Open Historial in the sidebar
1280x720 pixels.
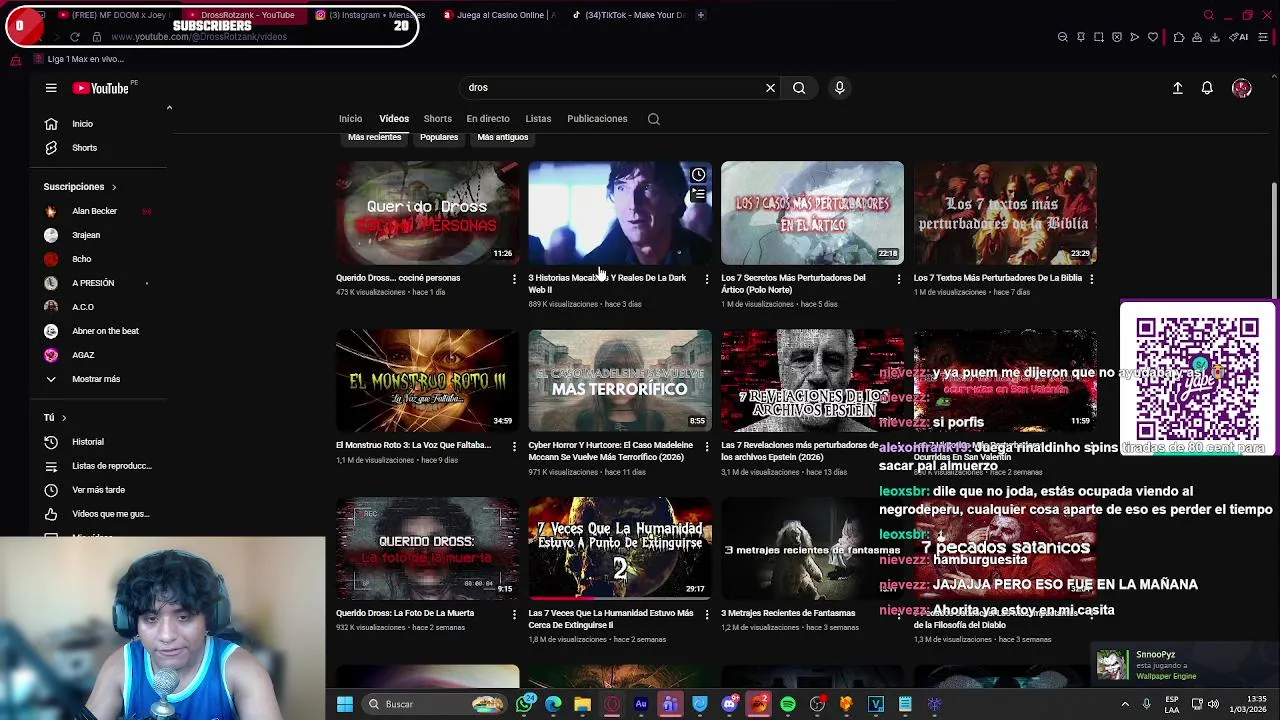tap(88, 442)
